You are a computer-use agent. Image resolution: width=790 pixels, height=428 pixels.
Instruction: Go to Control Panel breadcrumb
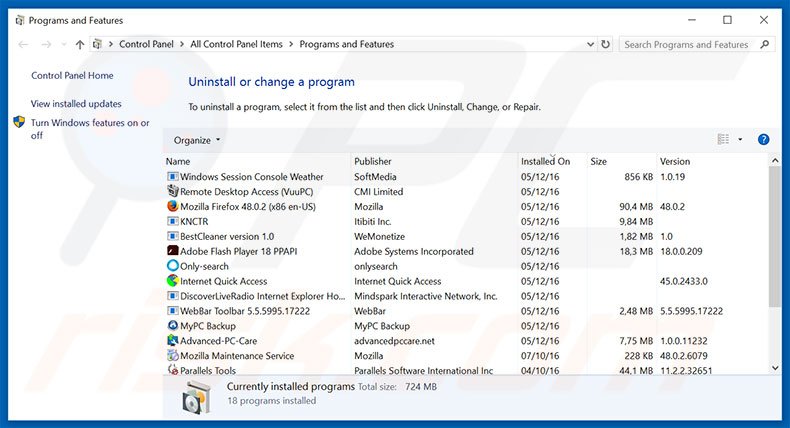point(146,44)
